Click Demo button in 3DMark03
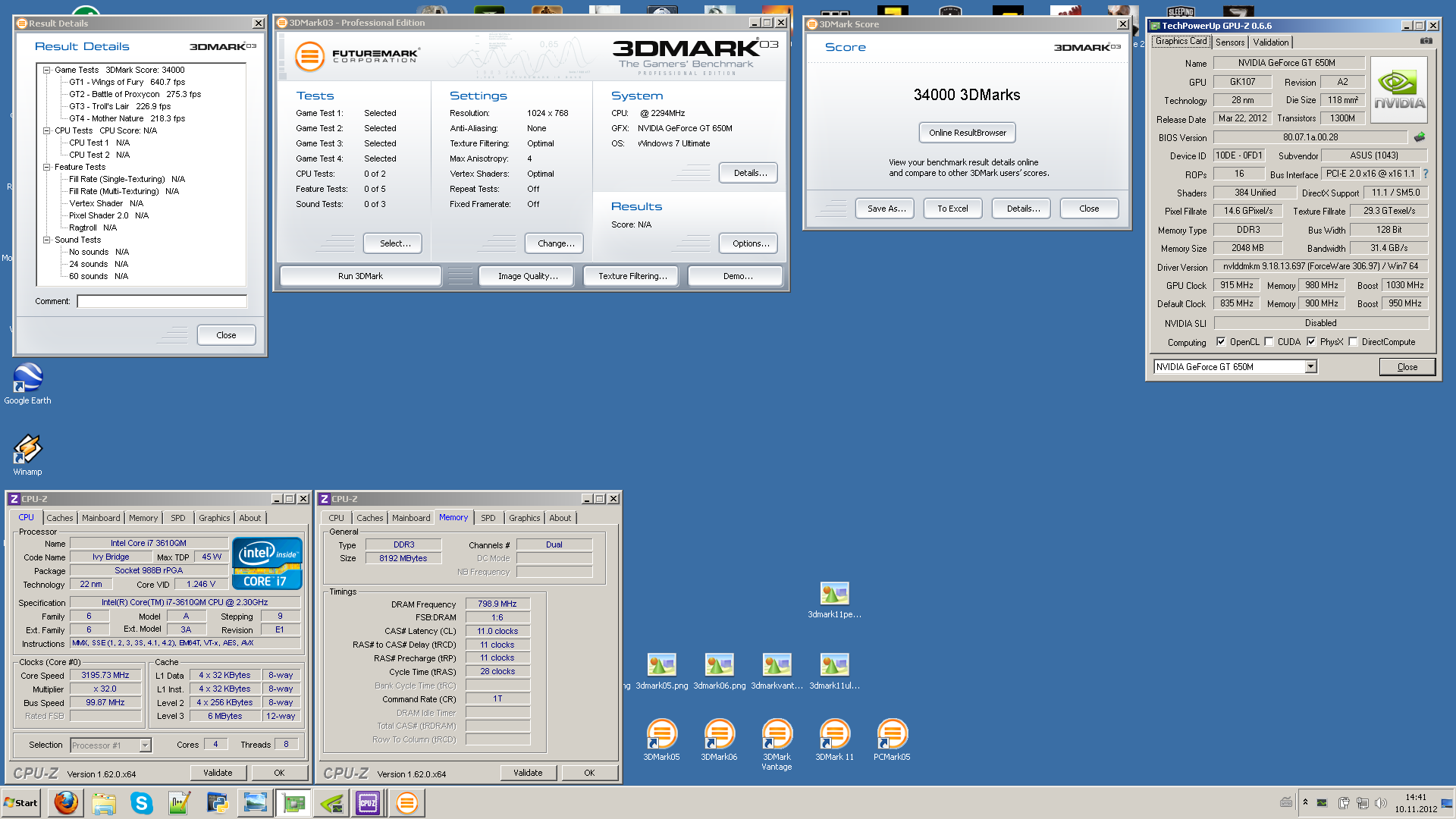This screenshot has width=1456, height=819. click(736, 276)
